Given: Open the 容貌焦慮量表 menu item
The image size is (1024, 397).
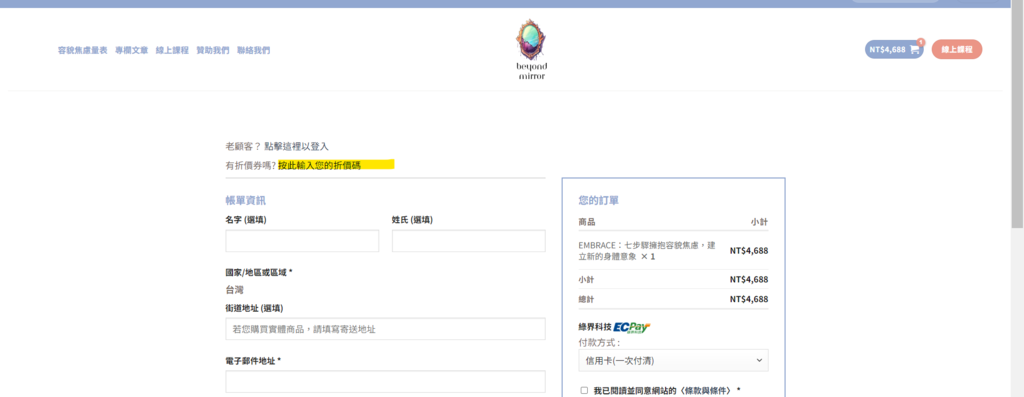Looking at the screenshot, I should [82, 50].
